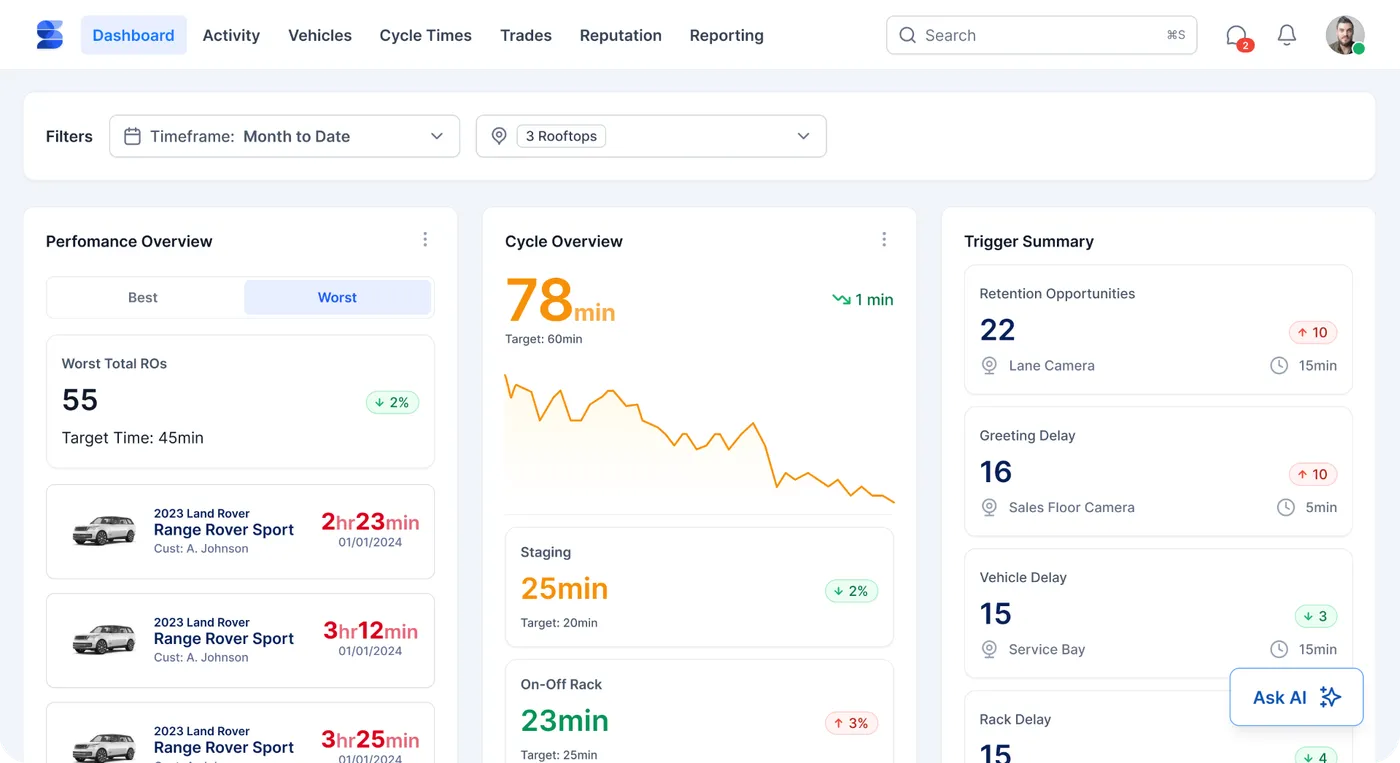The height and width of the screenshot is (763, 1400).
Task: Click the Target: 60min label
Action: tap(544, 339)
